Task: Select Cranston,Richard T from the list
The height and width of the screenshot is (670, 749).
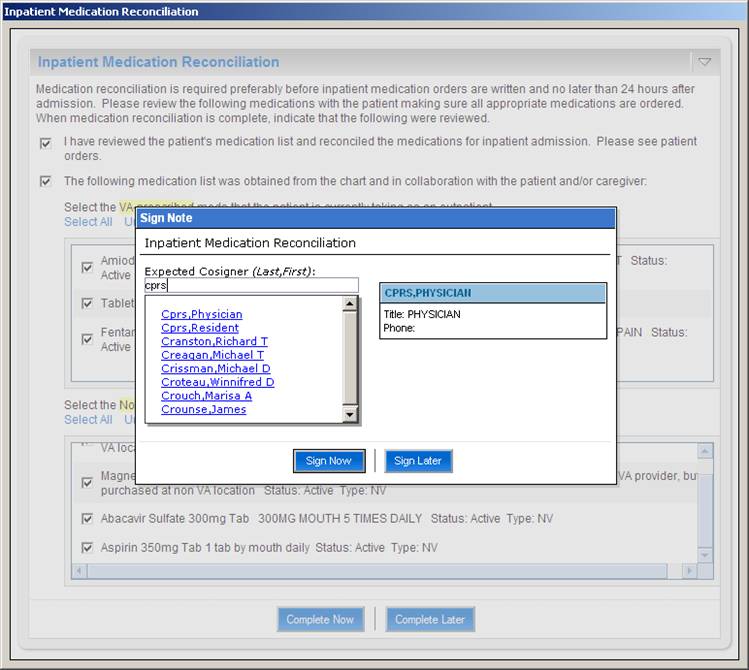Action: click(x=214, y=341)
